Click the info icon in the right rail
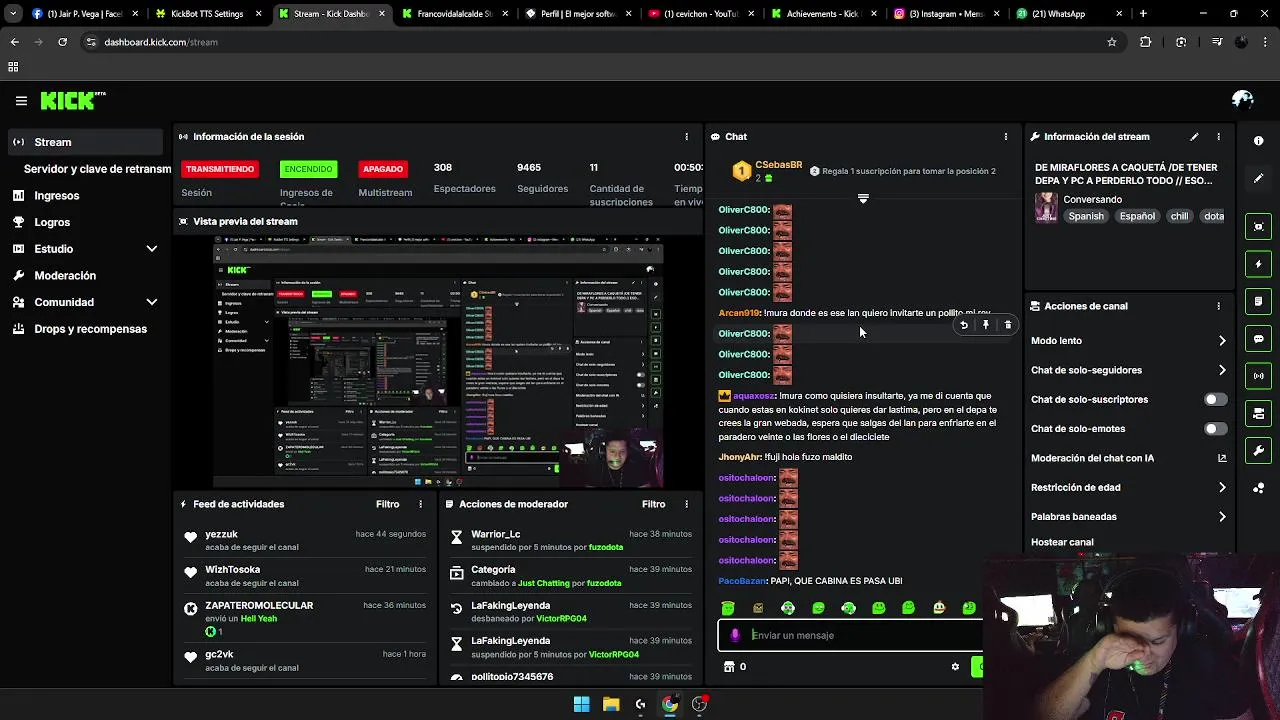Viewport: 1280px width, 720px height. point(1259,141)
